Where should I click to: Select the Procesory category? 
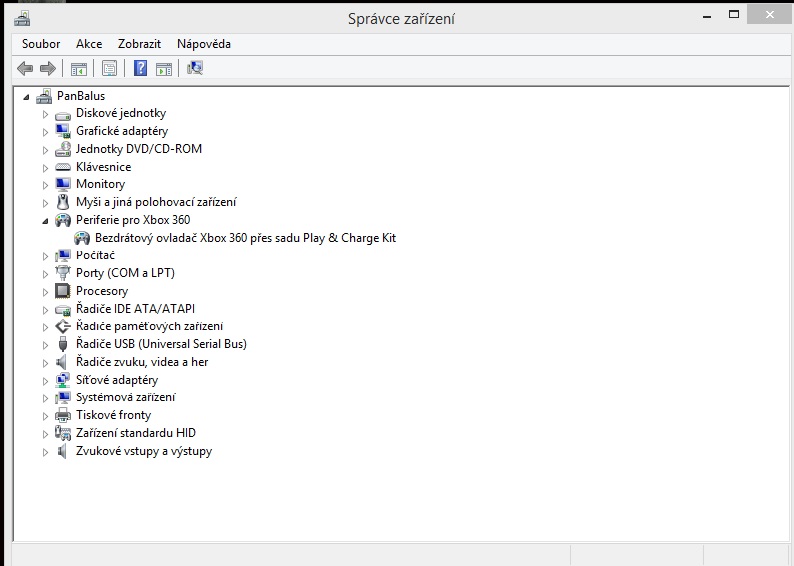tap(101, 291)
